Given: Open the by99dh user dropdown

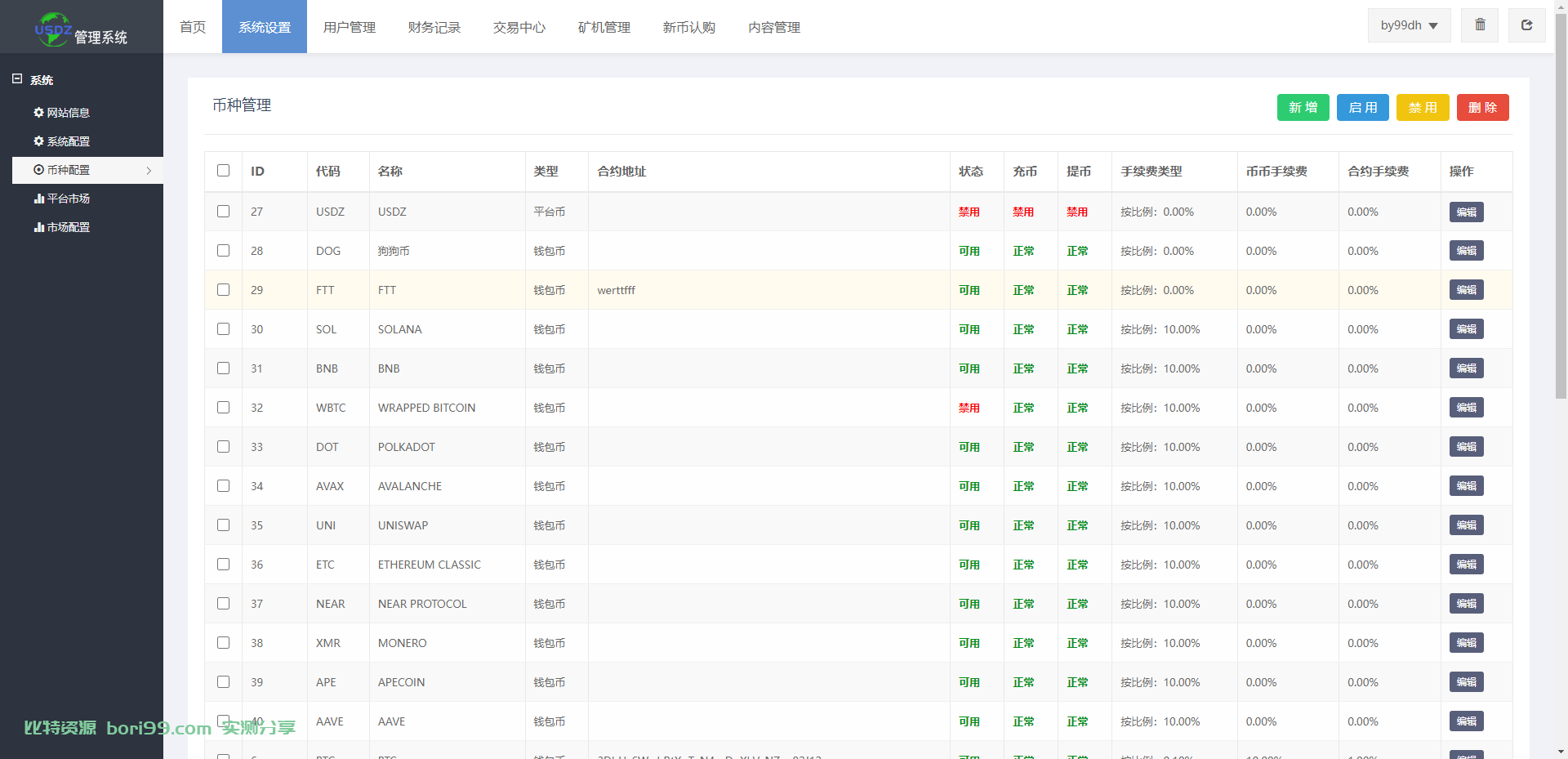Looking at the screenshot, I should pos(1409,25).
